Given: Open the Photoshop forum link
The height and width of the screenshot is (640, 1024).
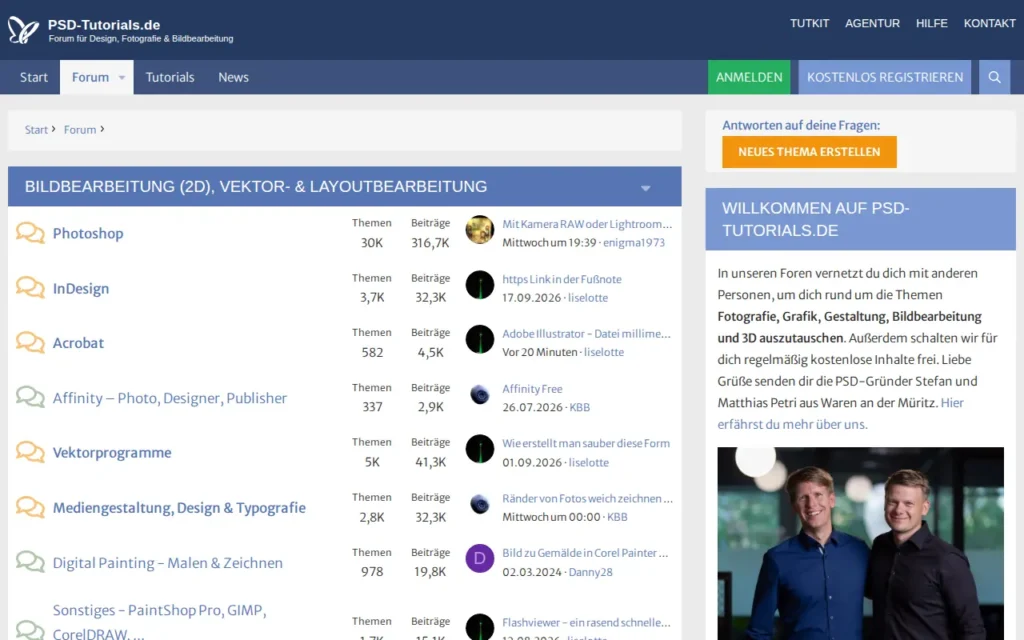Looking at the screenshot, I should point(88,233).
